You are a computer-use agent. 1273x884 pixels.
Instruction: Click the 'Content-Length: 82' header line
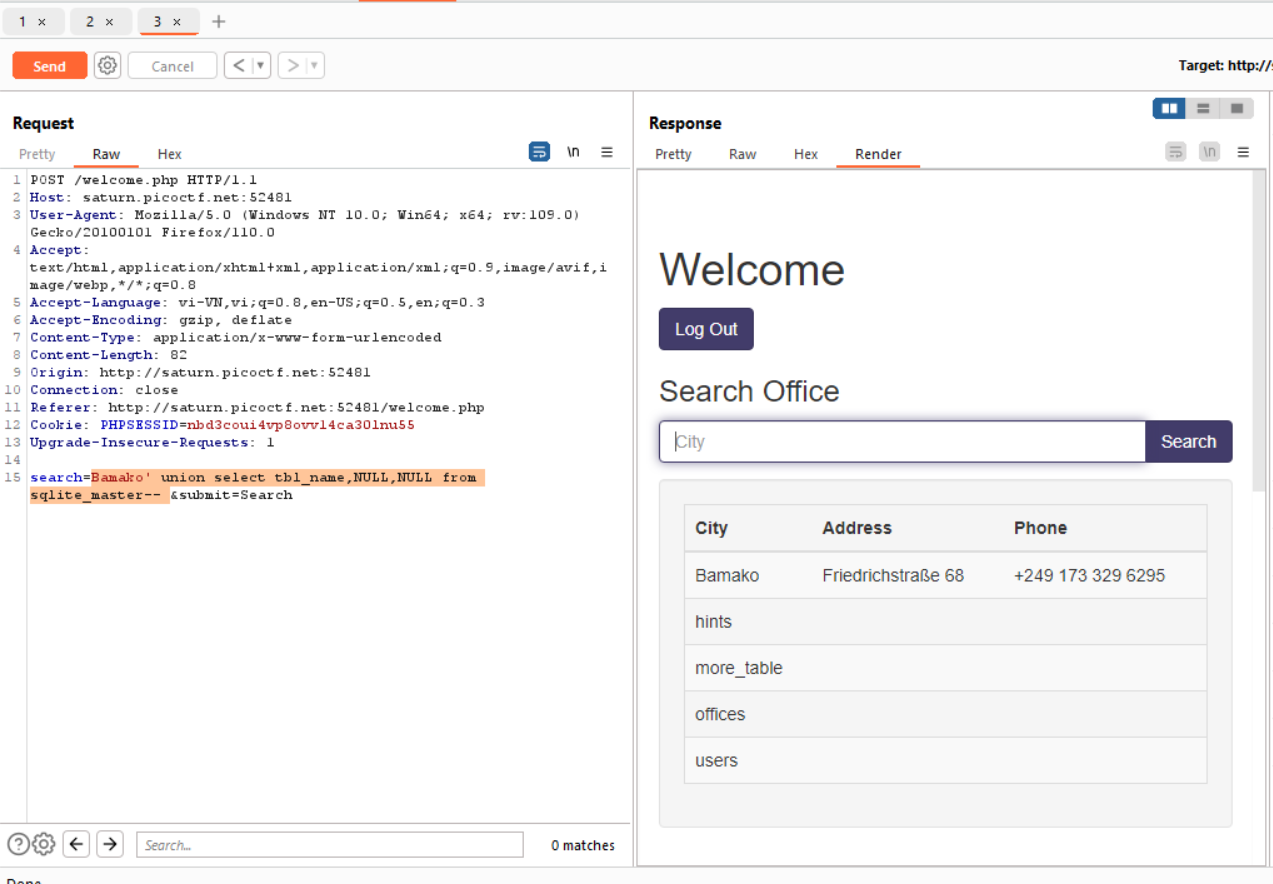pyautogui.click(x=108, y=355)
